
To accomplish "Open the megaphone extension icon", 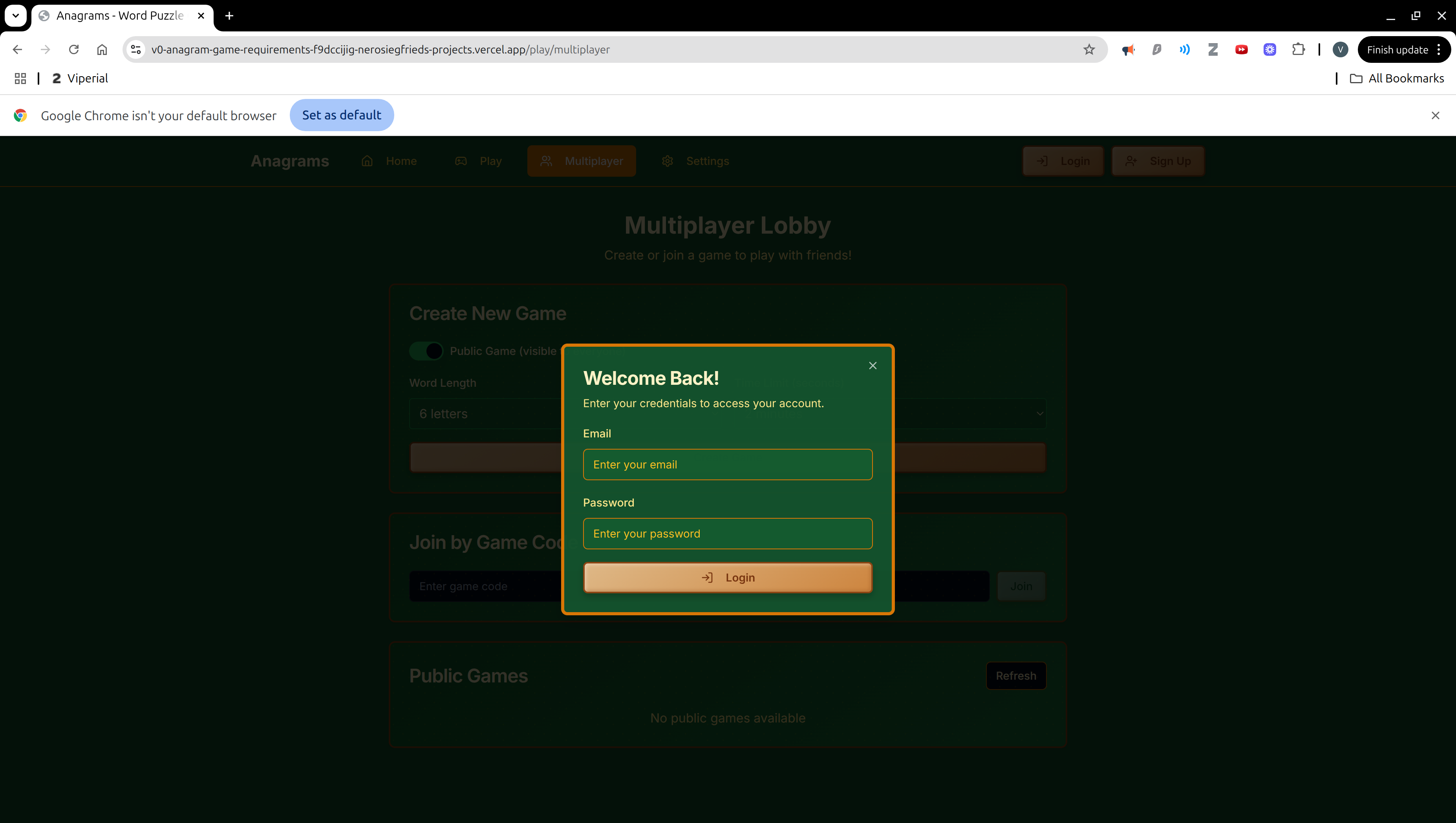I will click(x=1128, y=50).
